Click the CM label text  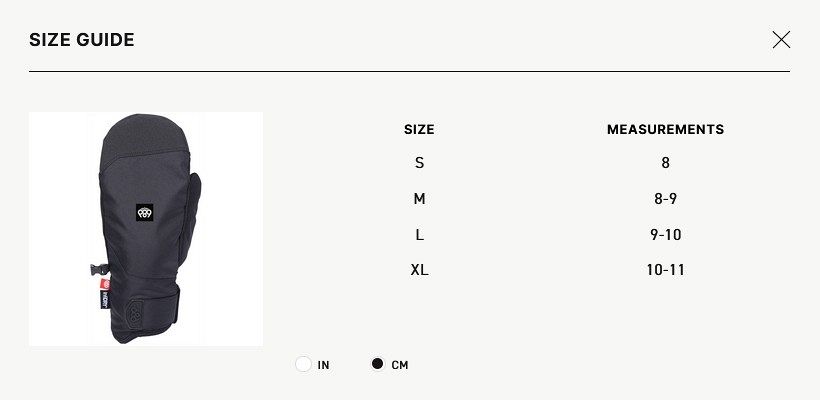pos(400,365)
